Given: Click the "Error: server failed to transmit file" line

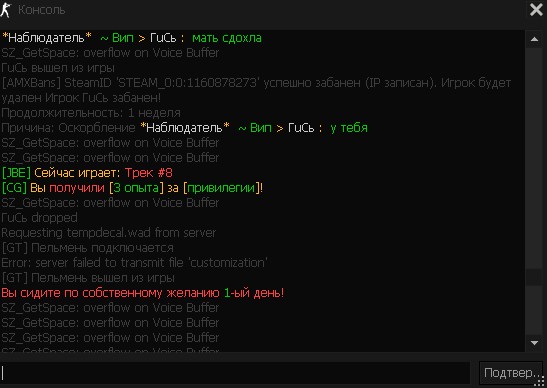Looking at the screenshot, I should click(135, 263).
